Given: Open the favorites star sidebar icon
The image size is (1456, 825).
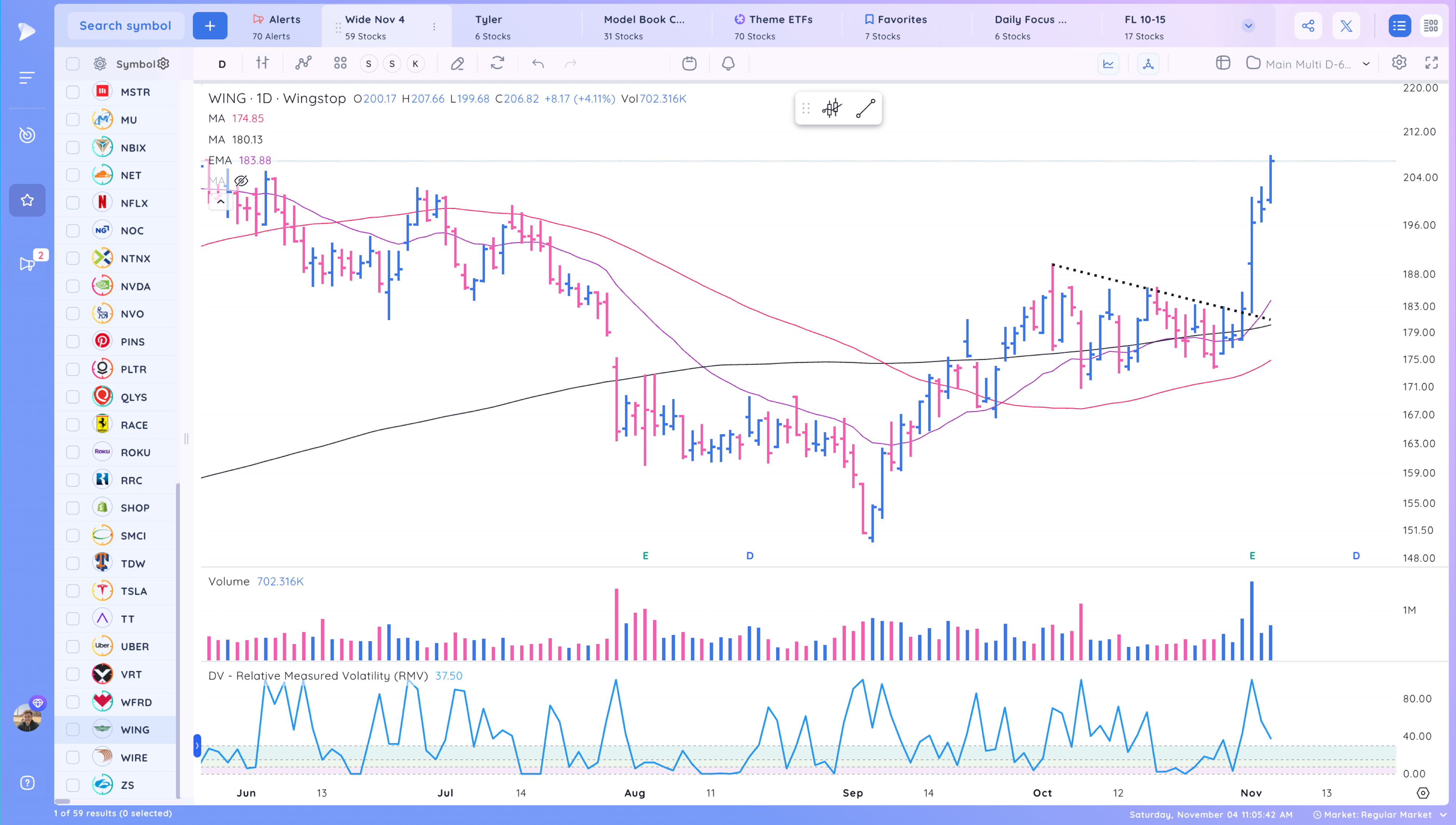Looking at the screenshot, I should [x=27, y=200].
